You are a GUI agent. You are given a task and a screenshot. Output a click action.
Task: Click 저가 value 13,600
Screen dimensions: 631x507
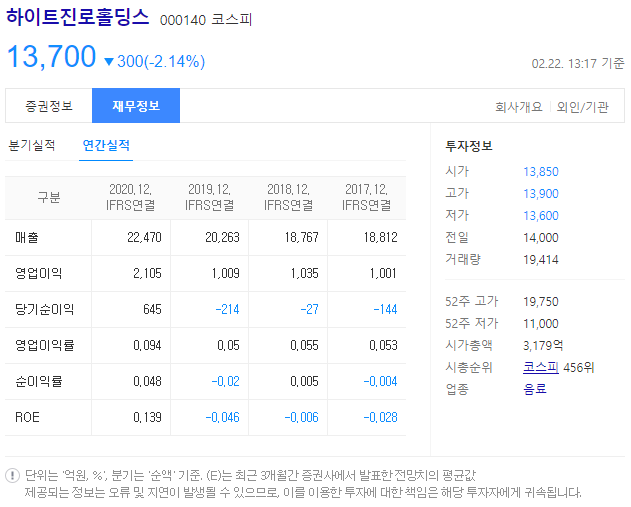(x=541, y=216)
